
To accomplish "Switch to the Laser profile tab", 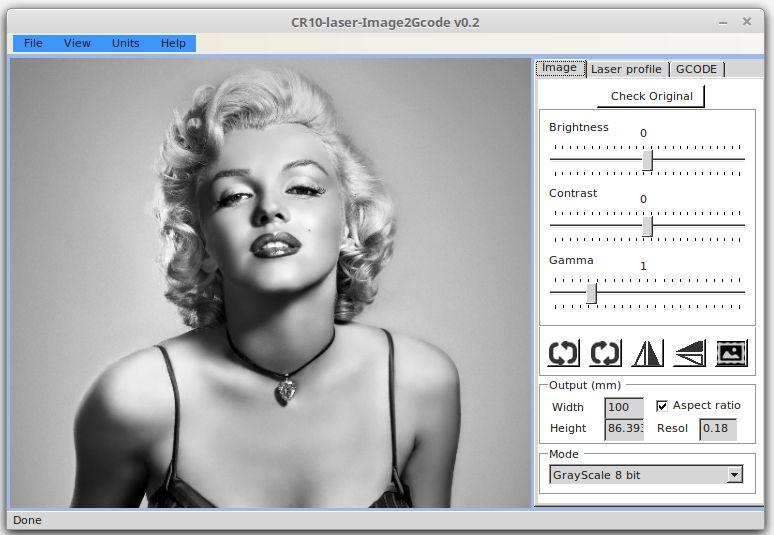I will [x=626, y=69].
